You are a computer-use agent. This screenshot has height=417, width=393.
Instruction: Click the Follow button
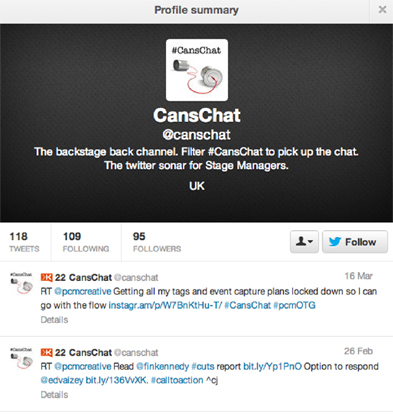point(355,242)
